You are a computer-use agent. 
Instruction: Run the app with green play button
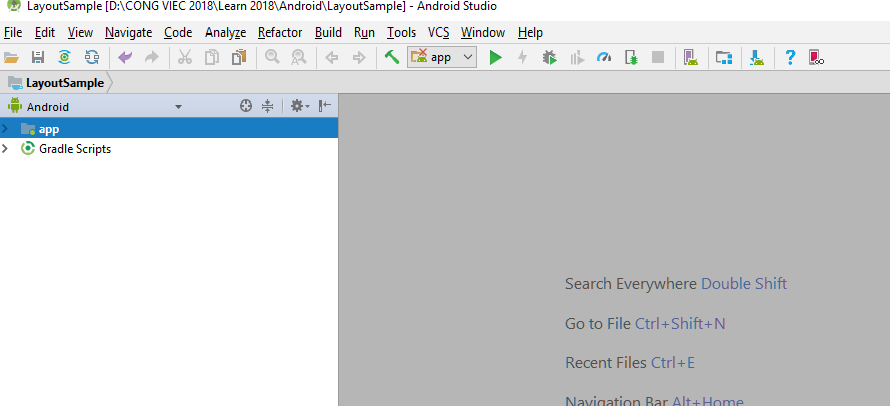(x=495, y=58)
